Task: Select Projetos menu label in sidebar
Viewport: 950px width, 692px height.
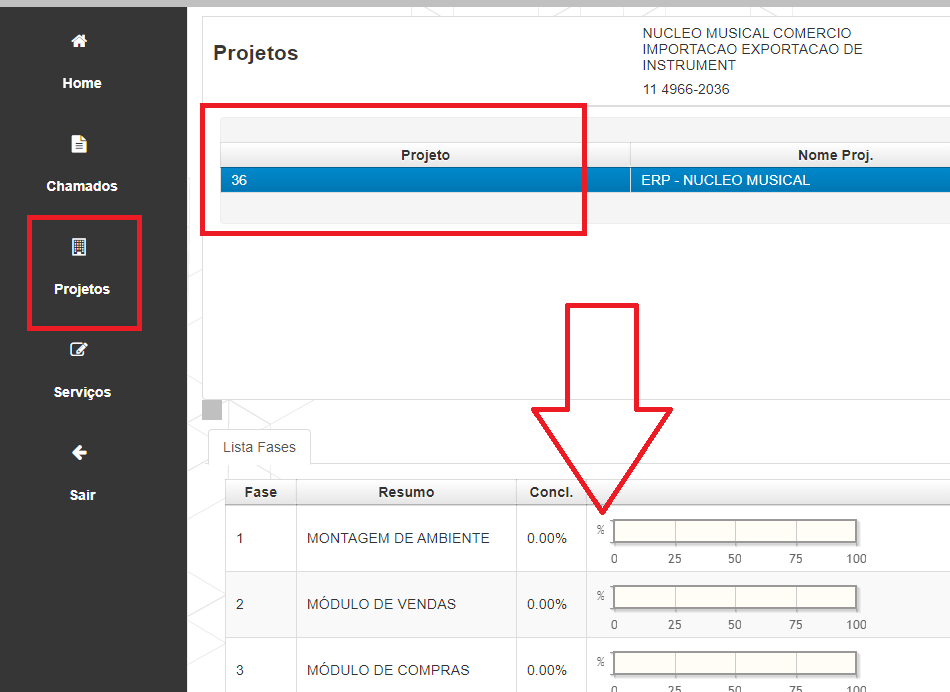Action: pyautogui.click(x=82, y=289)
